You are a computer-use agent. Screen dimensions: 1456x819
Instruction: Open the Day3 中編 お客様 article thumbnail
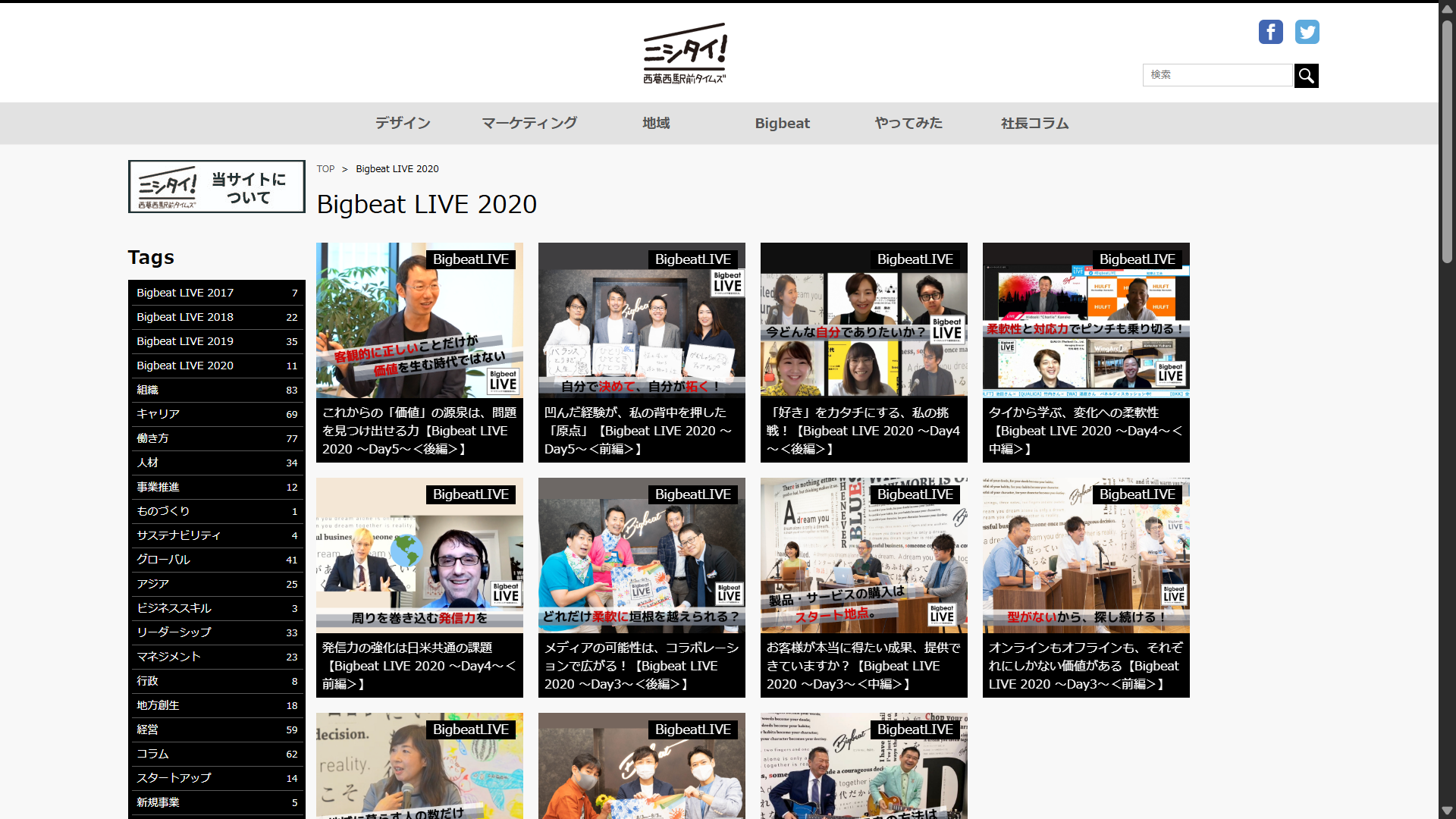point(864,555)
